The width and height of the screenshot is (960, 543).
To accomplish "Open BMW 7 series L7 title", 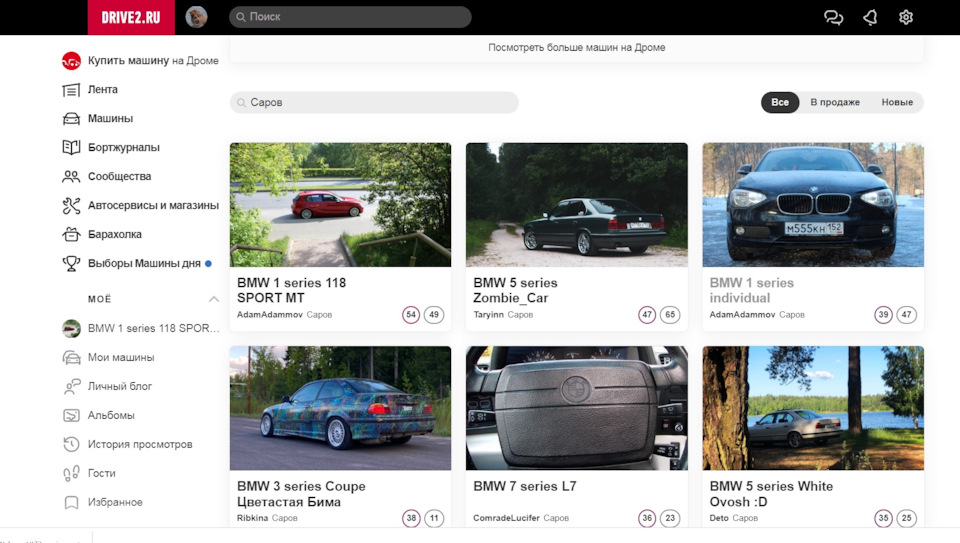I will pos(525,487).
